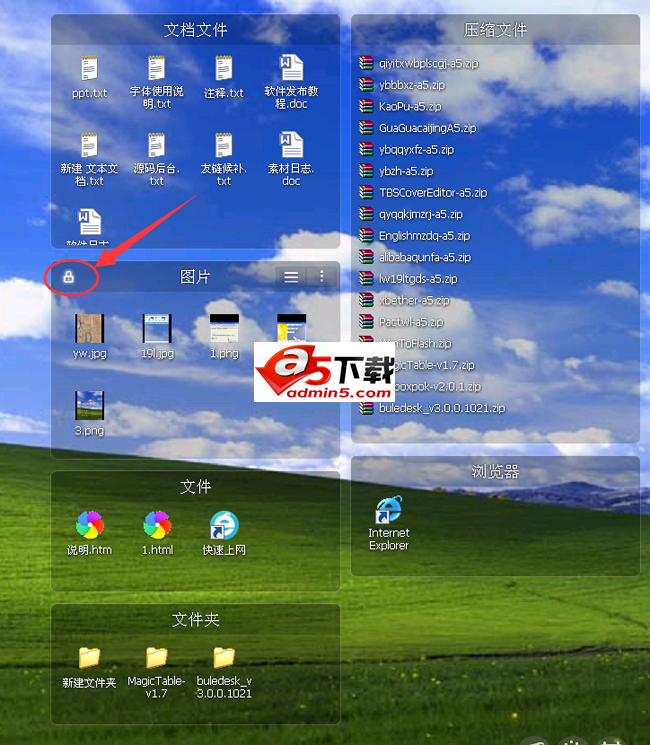Select KaoPu-a5.zip archive
The image size is (650, 745).
click(400, 106)
